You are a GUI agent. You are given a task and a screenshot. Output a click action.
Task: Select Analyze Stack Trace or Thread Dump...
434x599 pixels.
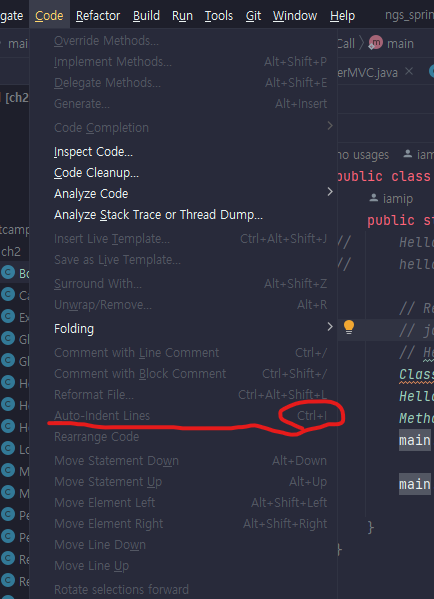pos(183,215)
